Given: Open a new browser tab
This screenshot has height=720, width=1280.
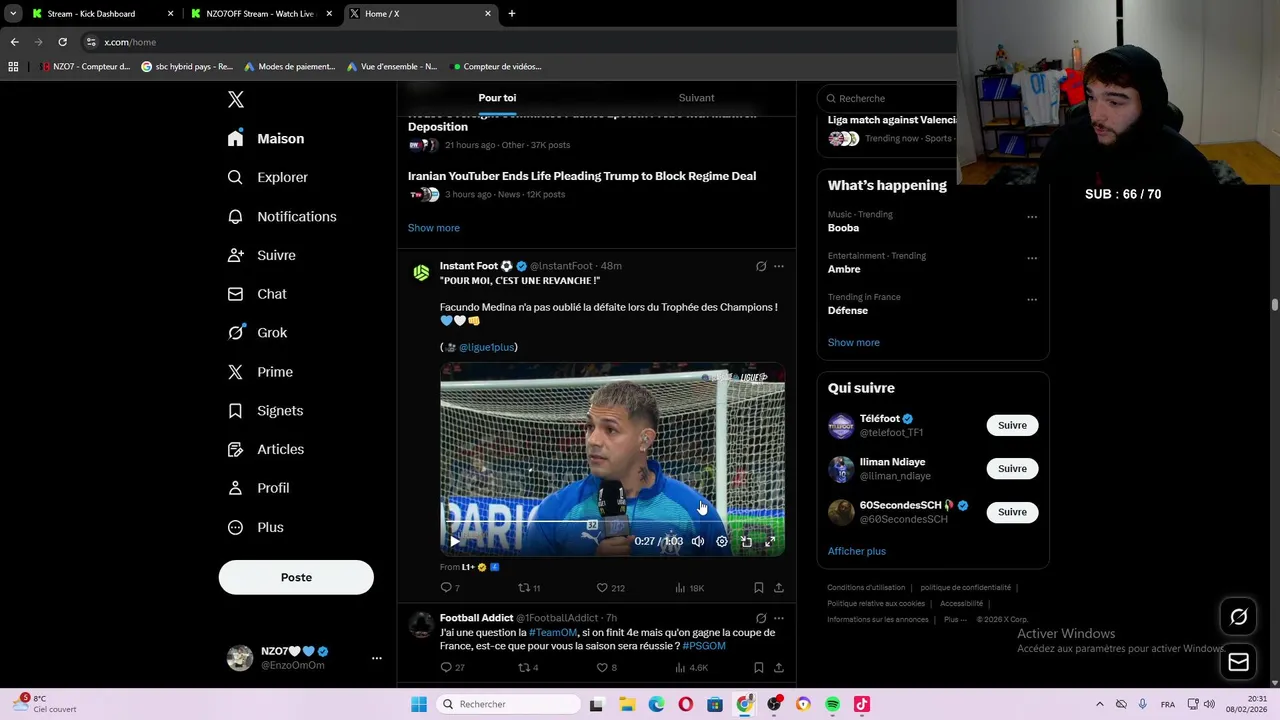Looking at the screenshot, I should pos(512,14).
